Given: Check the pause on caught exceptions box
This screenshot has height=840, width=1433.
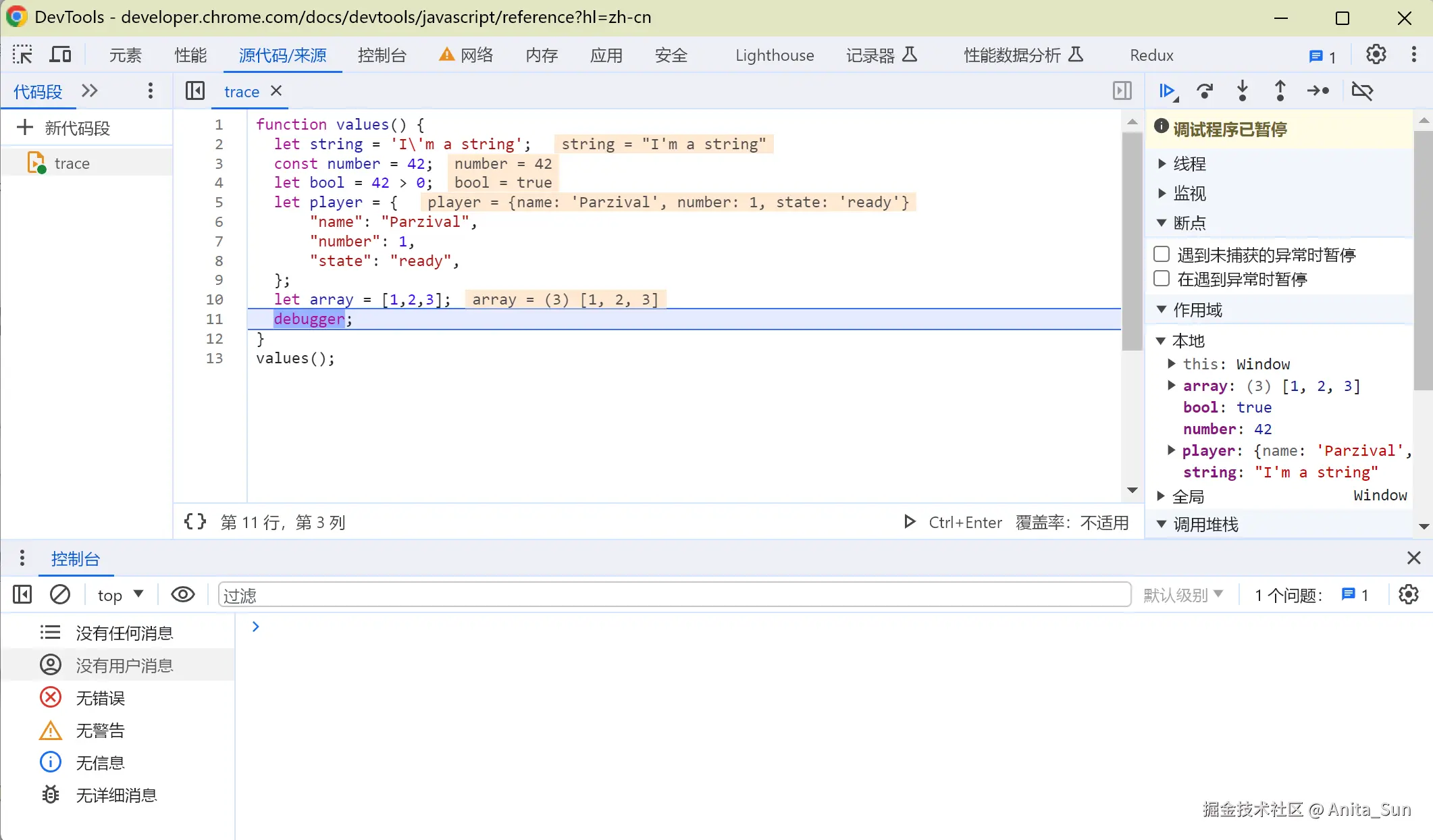Looking at the screenshot, I should click(1162, 278).
